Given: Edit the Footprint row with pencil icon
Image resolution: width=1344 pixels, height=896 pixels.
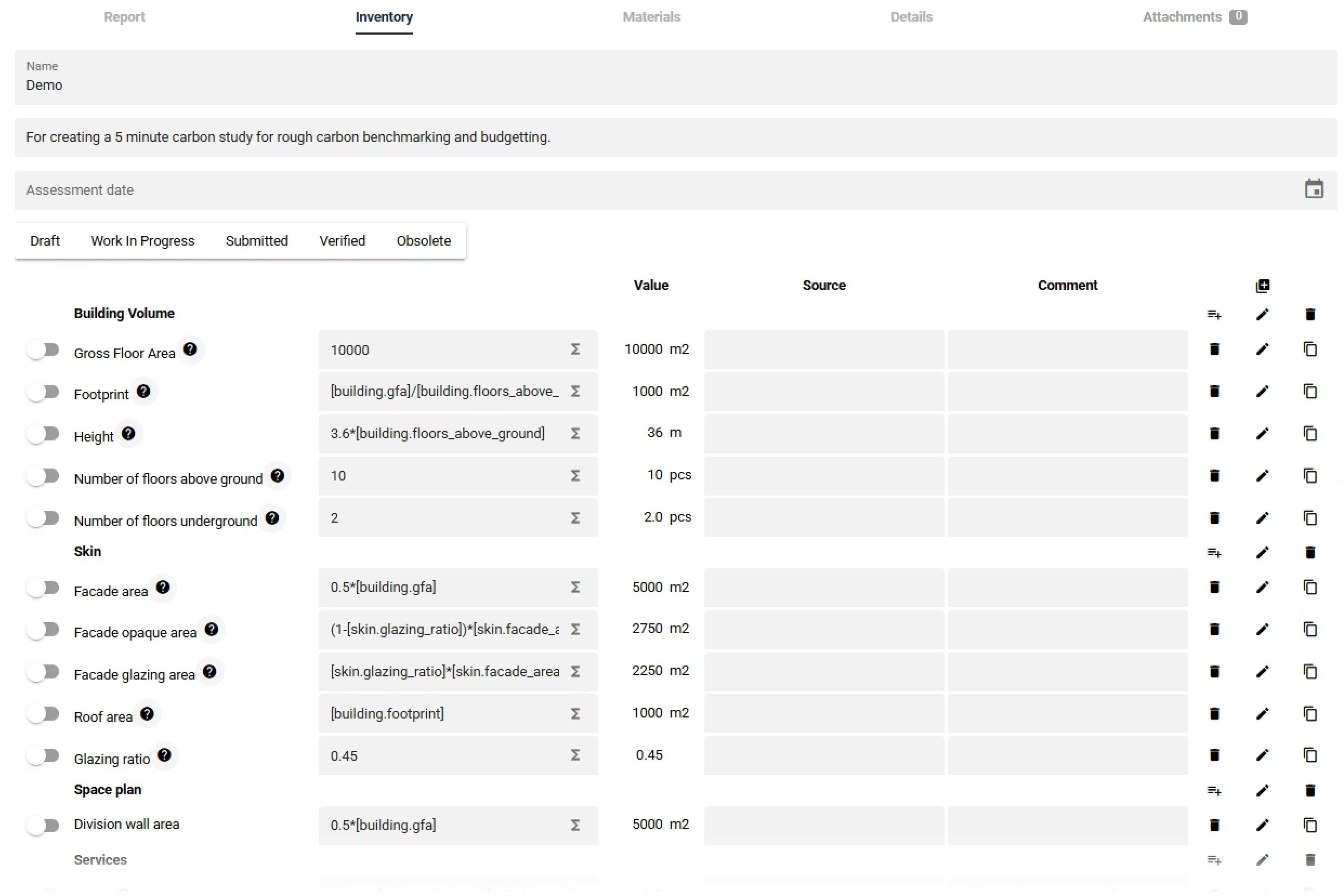Looking at the screenshot, I should (x=1262, y=391).
